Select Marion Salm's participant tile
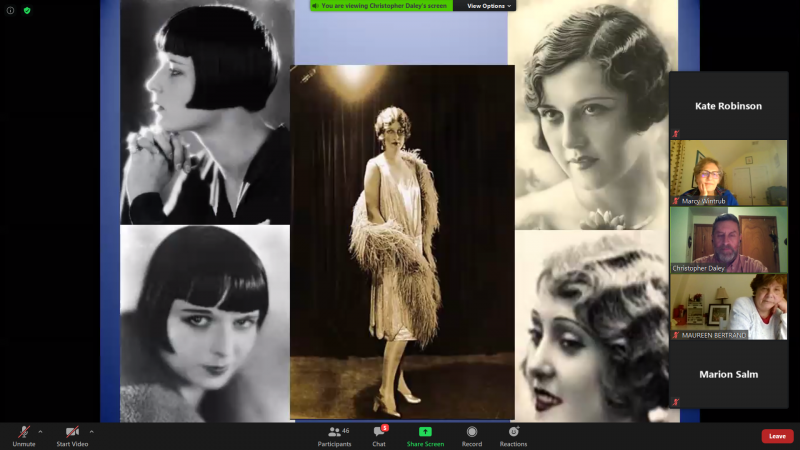 point(729,374)
